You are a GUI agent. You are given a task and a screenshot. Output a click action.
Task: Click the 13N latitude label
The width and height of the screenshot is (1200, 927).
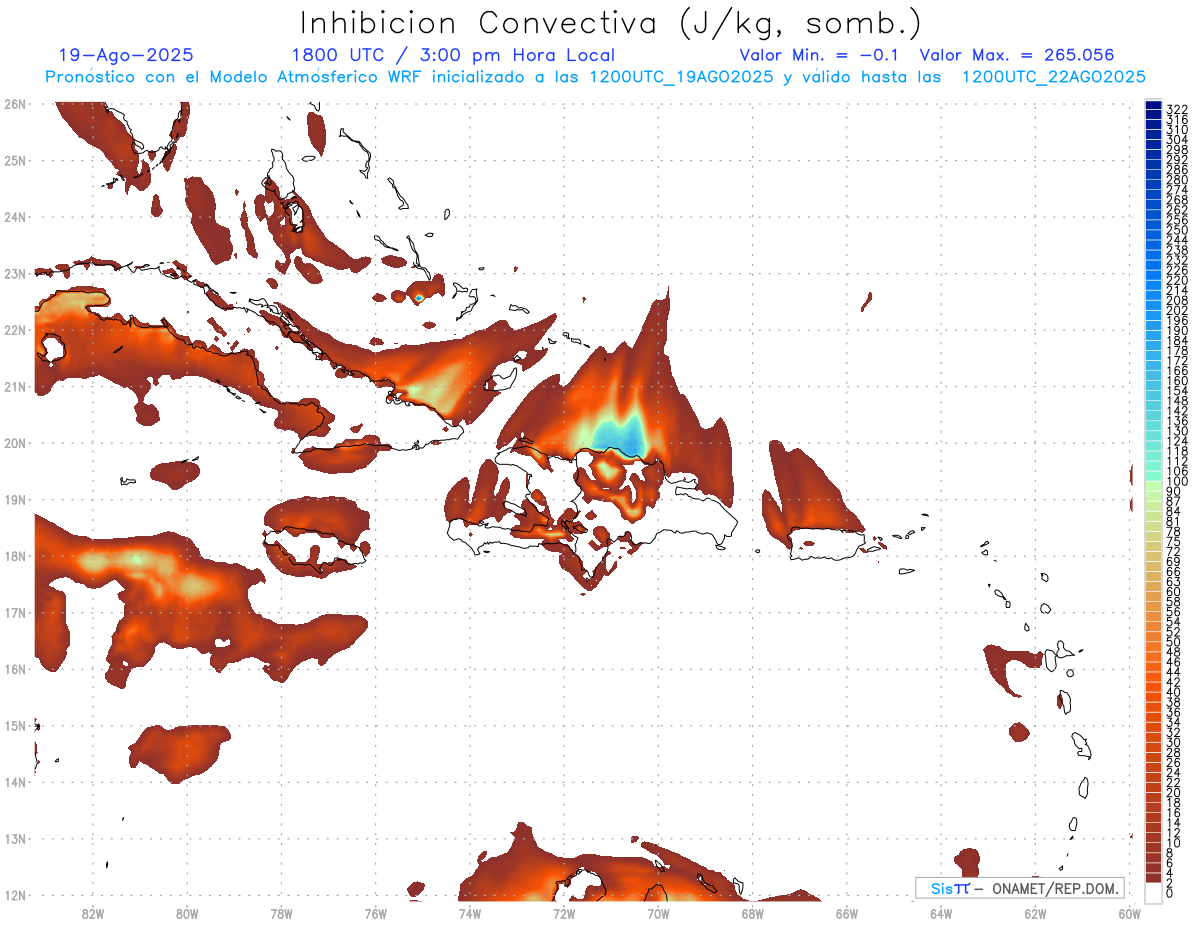(x=14, y=838)
